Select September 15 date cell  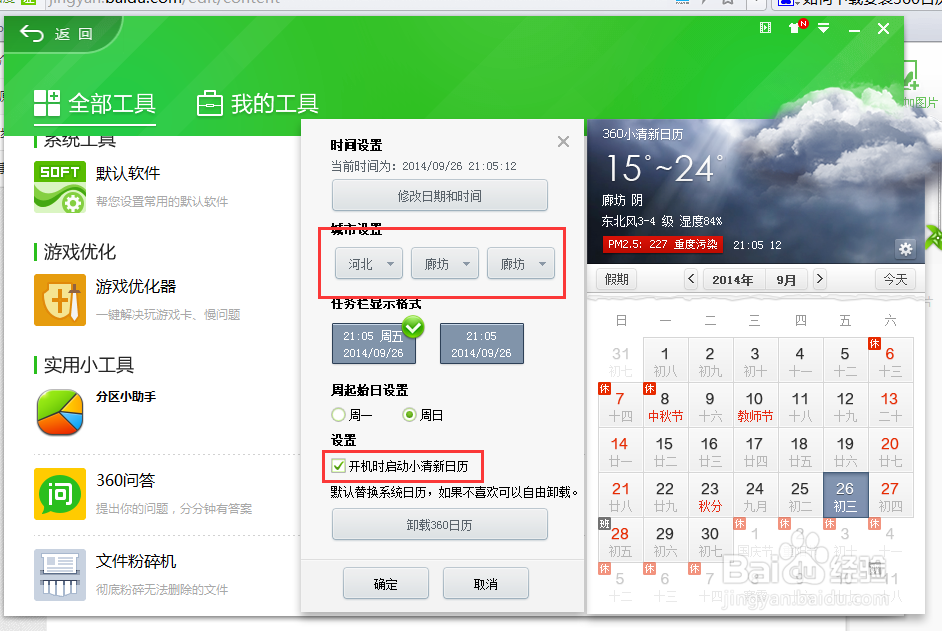pyautogui.click(x=665, y=450)
